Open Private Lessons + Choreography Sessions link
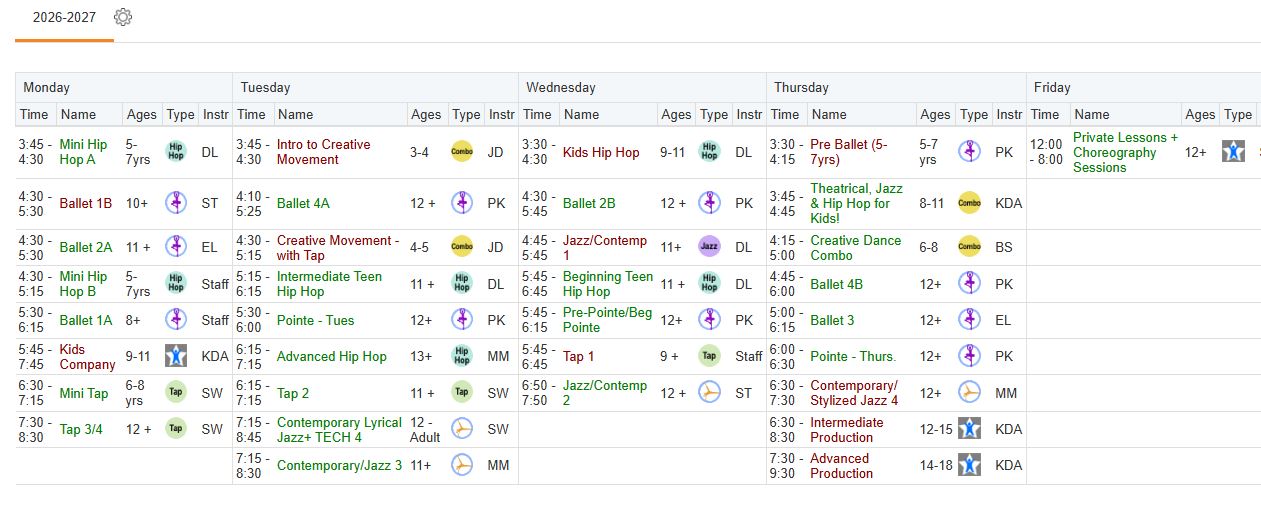 [1125, 152]
